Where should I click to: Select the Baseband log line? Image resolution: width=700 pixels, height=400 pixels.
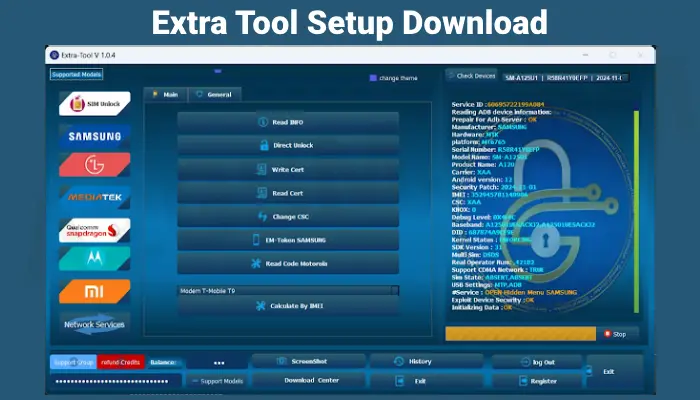point(523,225)
